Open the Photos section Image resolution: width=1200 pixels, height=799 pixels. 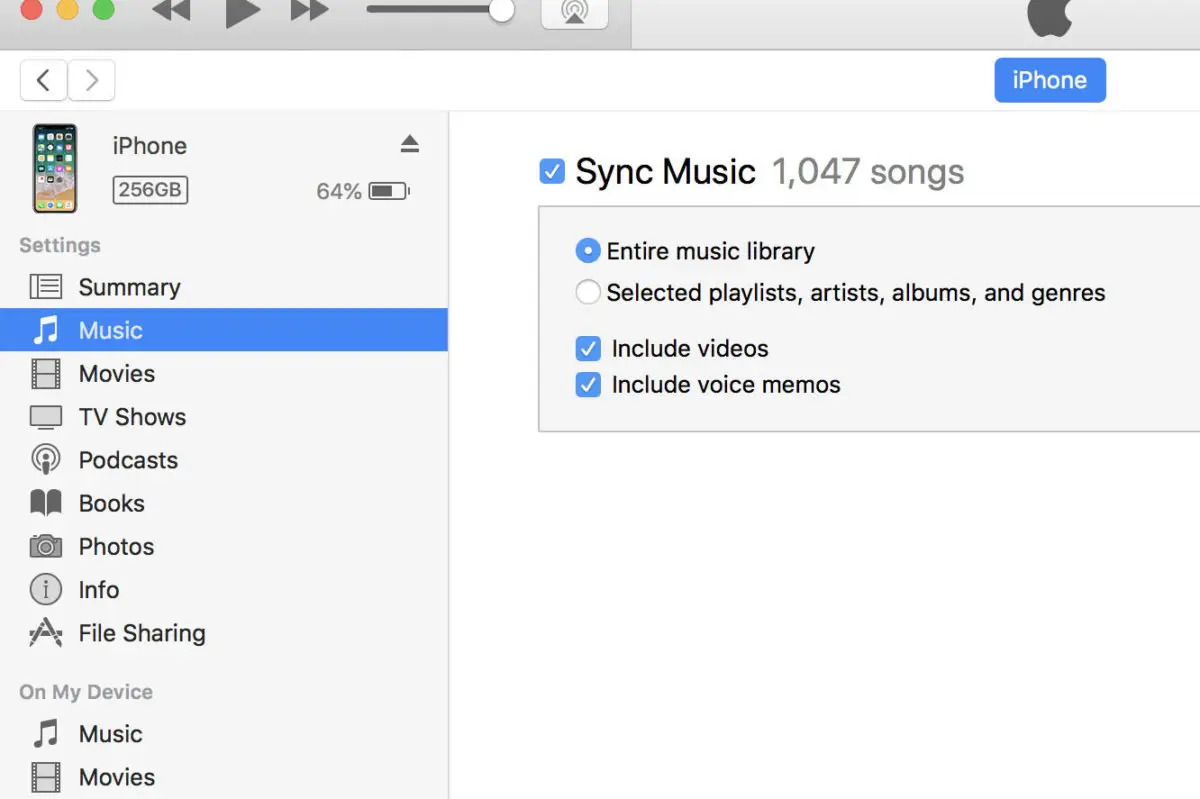pos(224,546)
